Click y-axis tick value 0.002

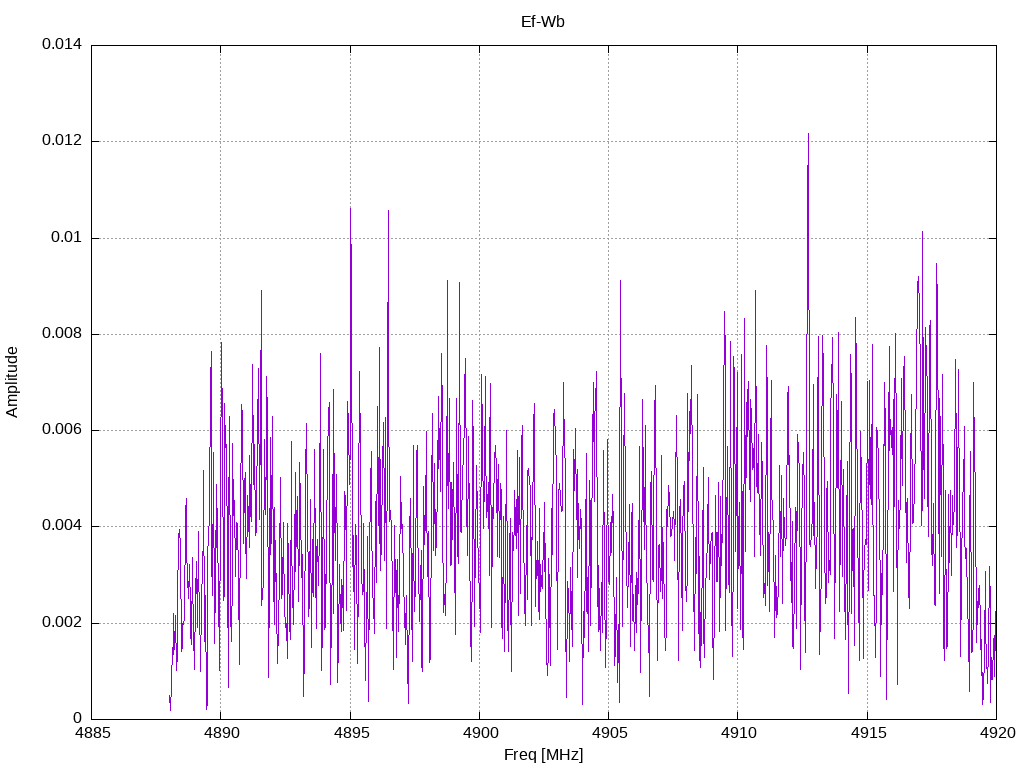point(62,622)
